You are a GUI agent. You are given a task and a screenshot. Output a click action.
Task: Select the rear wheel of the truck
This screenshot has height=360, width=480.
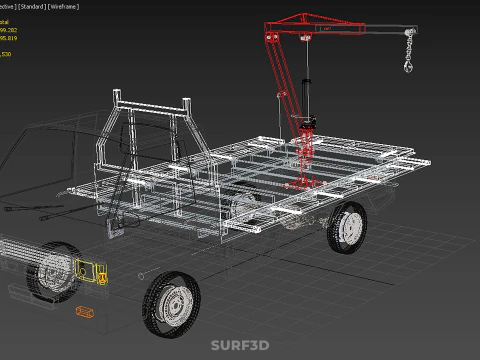tap(347, 228)
